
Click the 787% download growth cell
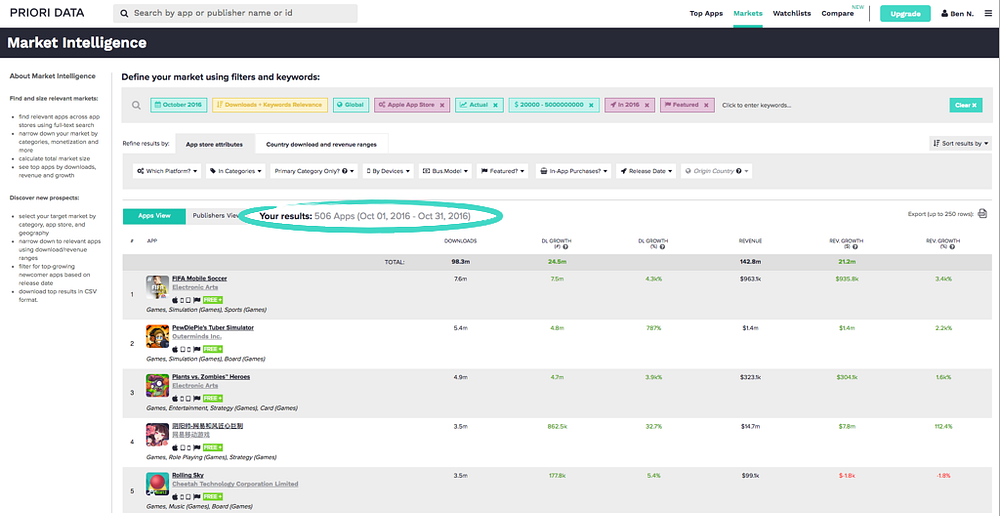pyautogui.click(x=654, y=328)
